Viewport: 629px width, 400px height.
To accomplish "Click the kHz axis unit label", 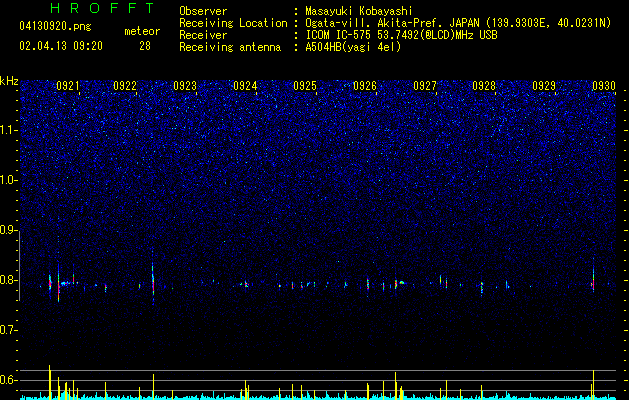I will click(x=9, y=81).
